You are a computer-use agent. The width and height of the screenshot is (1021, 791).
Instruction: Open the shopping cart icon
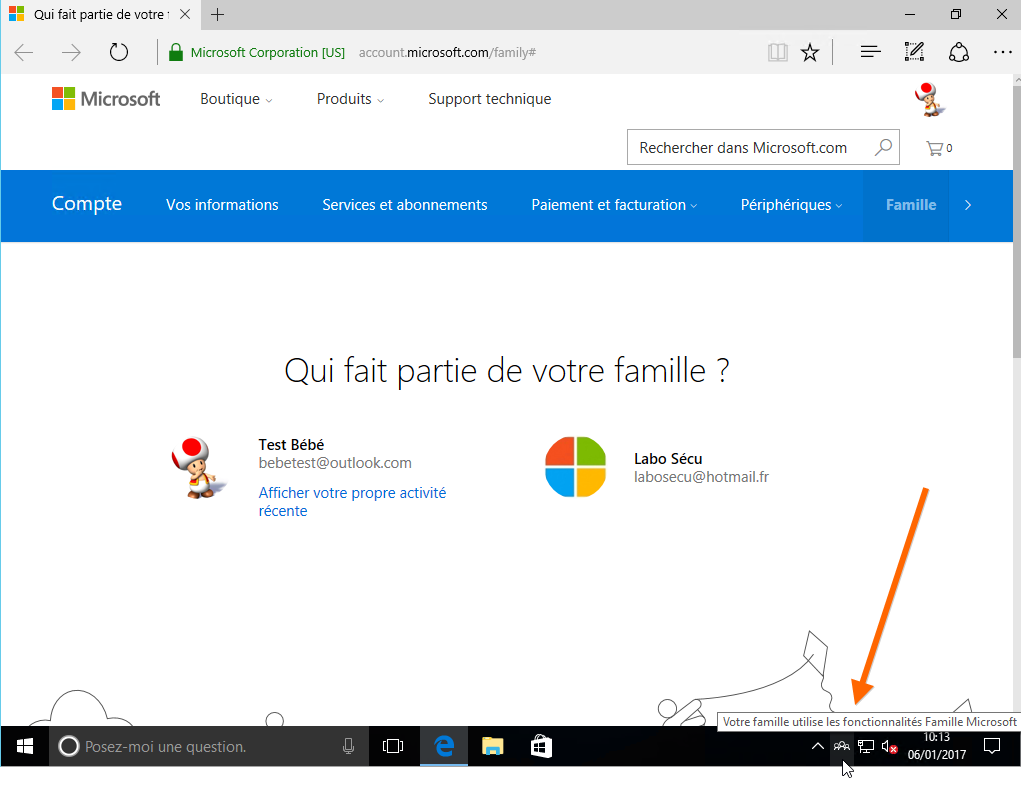tap(935, 148)
